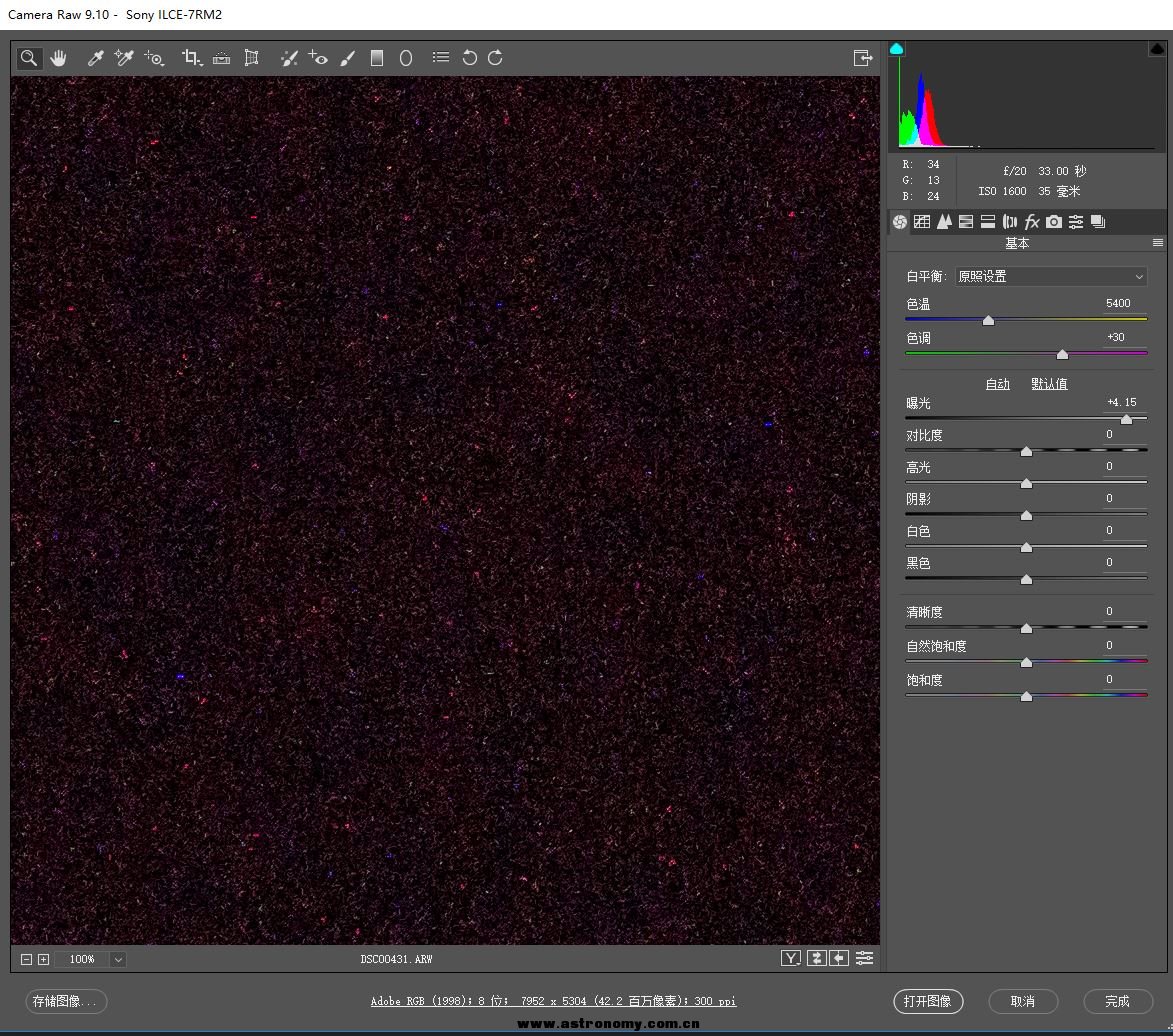Click the 自然饱和度 slider handle
This screenshot has height=1036, width=1173.
click(1026, 663)
